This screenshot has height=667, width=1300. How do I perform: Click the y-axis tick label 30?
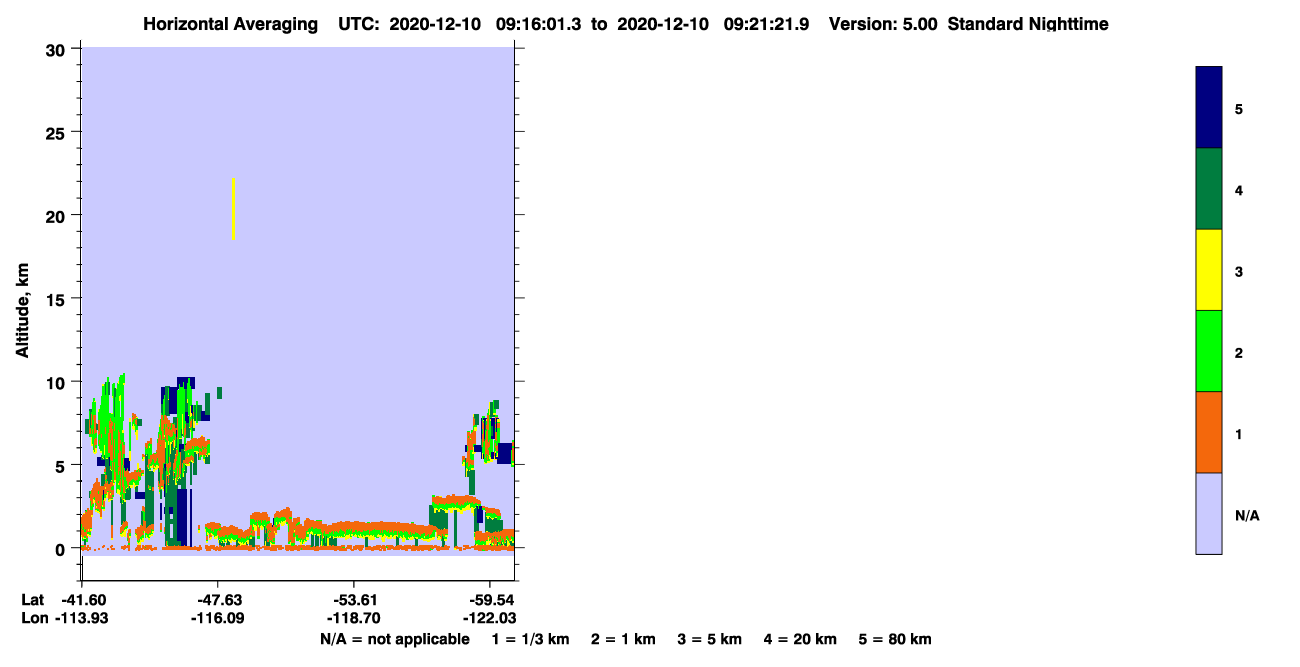pos(57,49)
